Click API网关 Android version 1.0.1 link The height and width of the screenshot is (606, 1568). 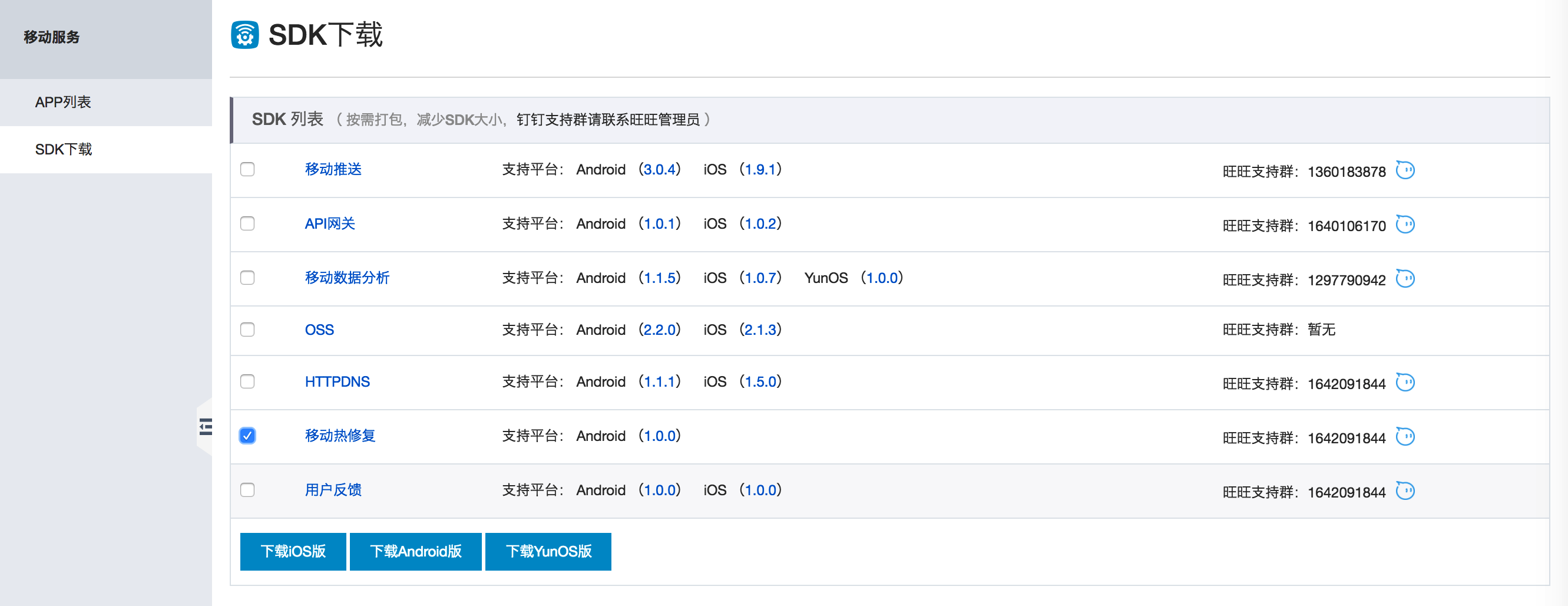tap(660, 223)
